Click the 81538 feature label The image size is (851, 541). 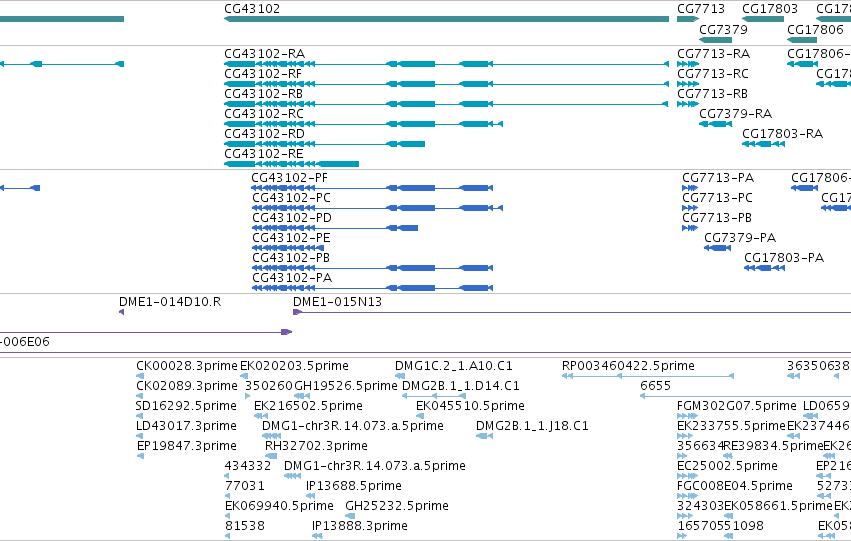pos(245,526)
